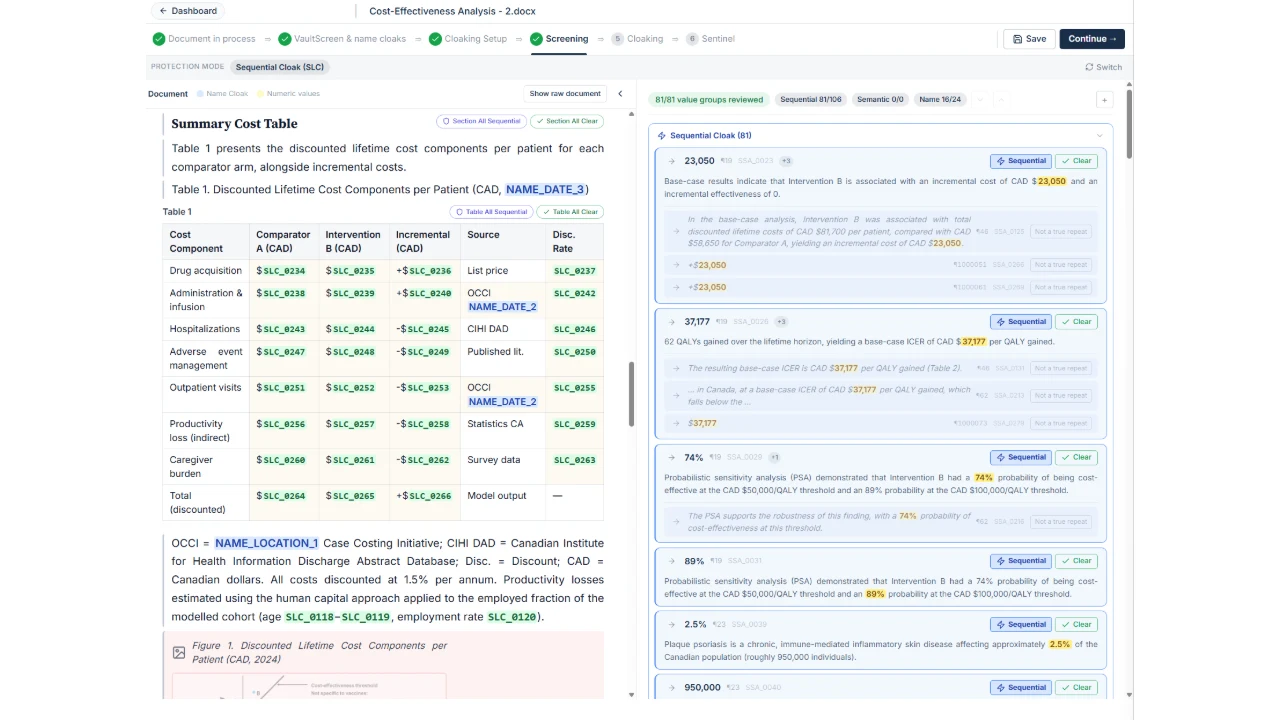Set the 2.5% group to Sequential

click(x=1020, y=625)
